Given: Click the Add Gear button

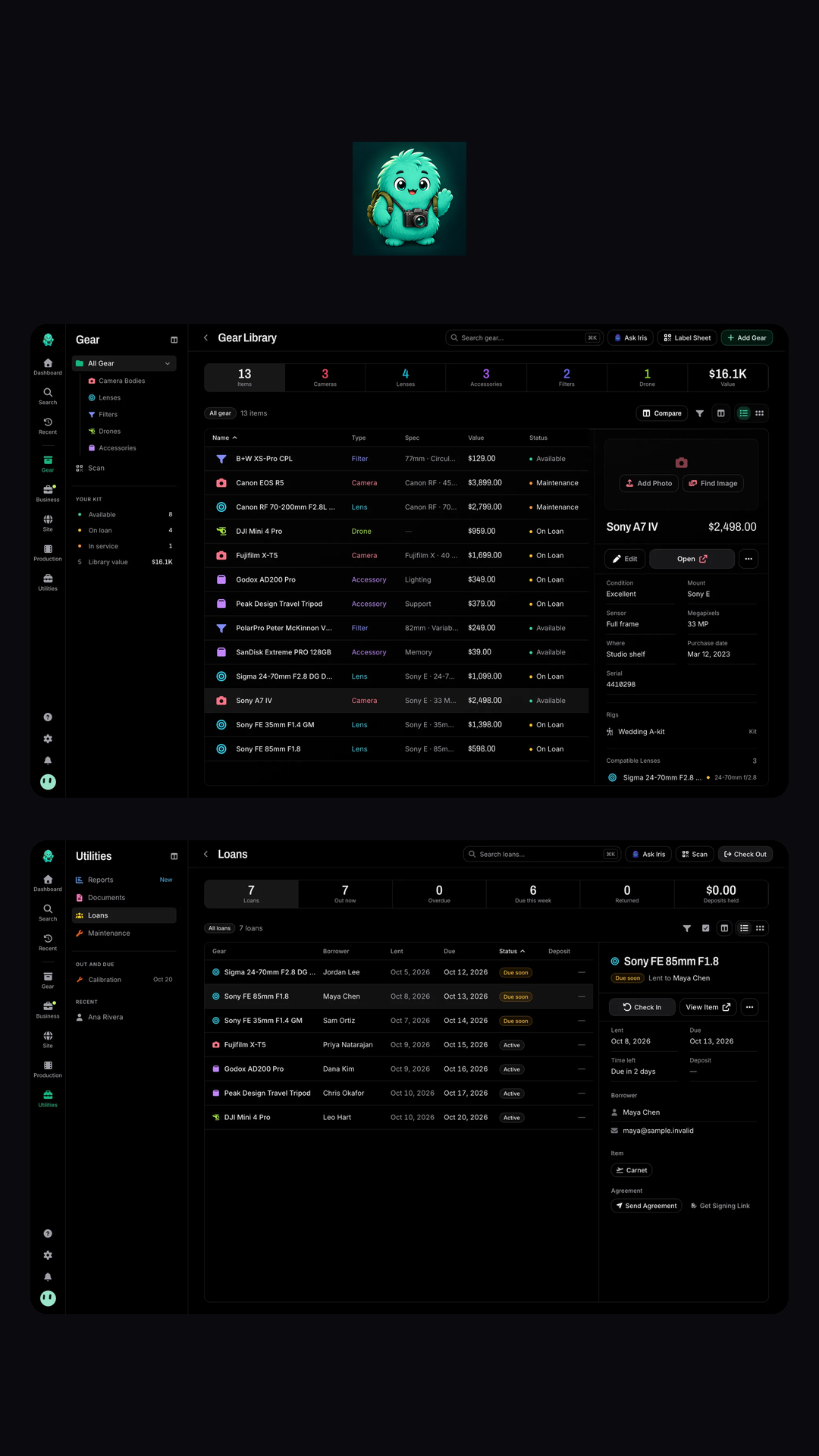Looking at the screenshot, I should [x=747, y=337].
